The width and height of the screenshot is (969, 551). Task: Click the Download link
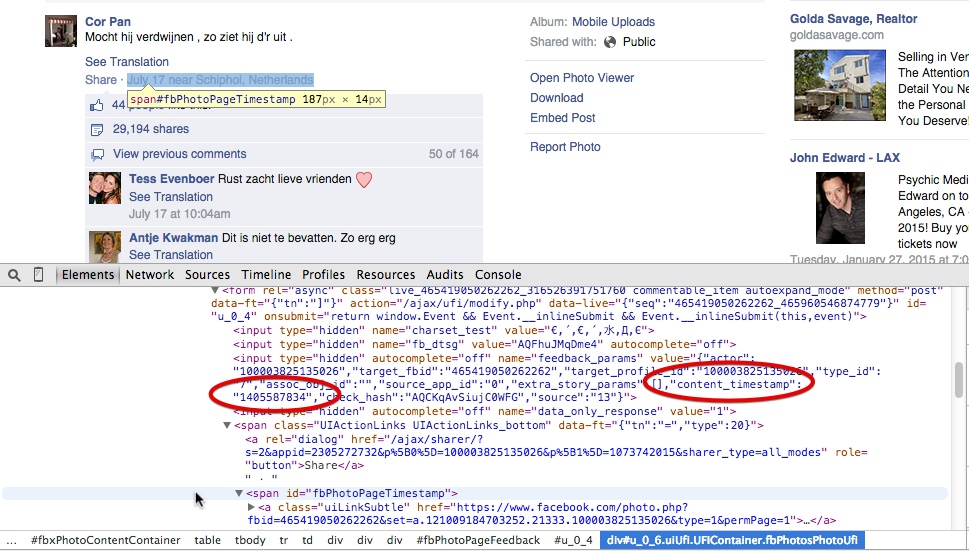coord(557,98)
